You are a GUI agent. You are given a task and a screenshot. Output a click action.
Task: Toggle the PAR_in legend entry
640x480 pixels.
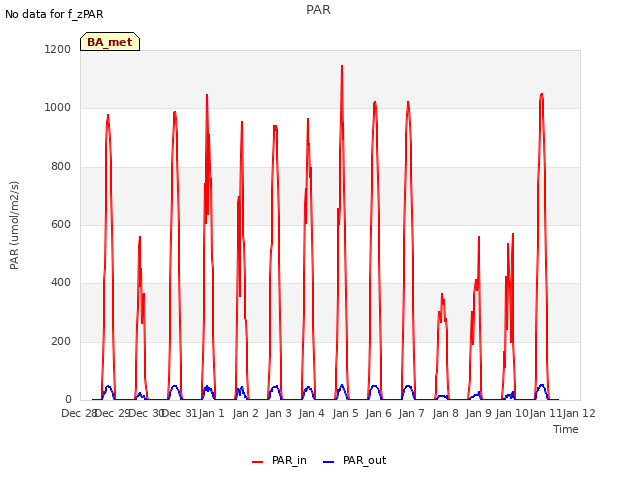(279, 460)
